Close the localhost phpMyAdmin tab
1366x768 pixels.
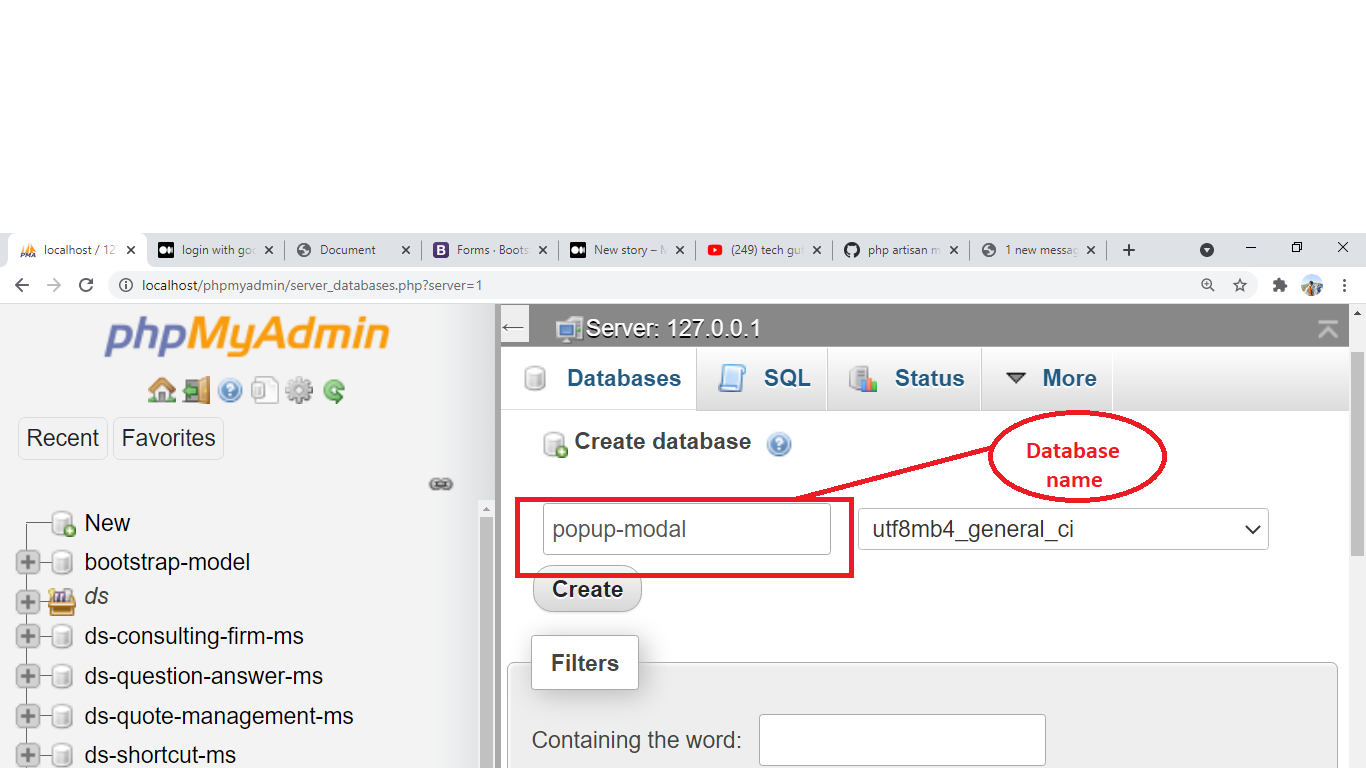(130, 250)
